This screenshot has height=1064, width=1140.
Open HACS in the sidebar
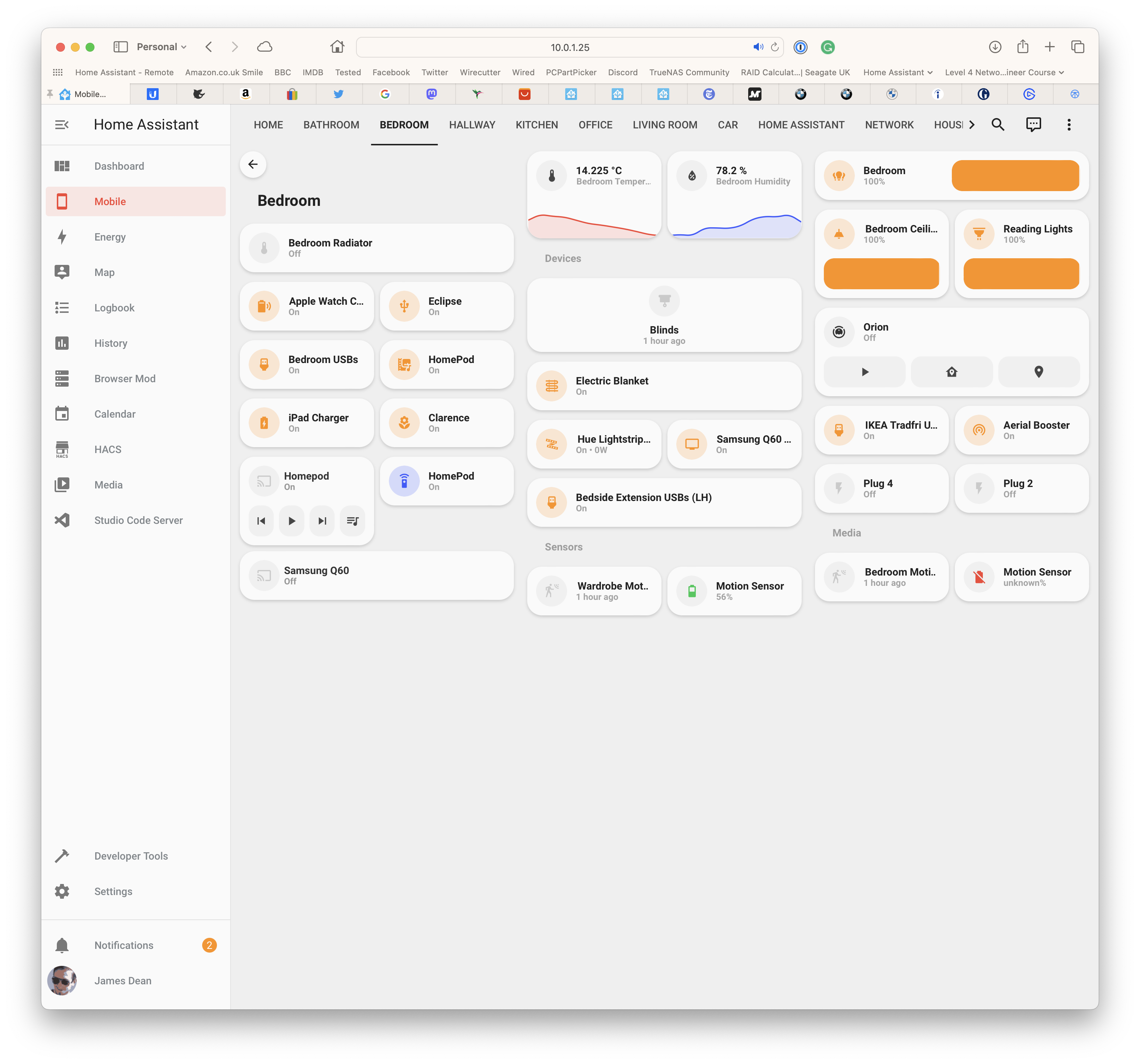(136, 450)
